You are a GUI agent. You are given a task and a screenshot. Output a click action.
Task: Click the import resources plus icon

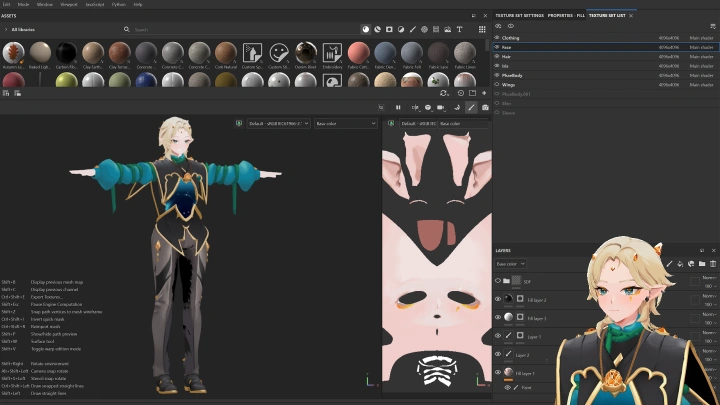484,93
